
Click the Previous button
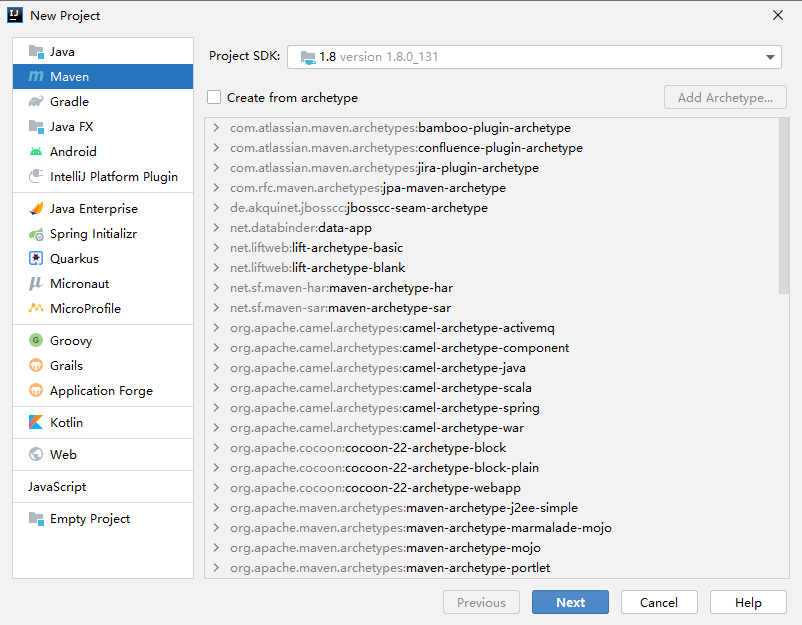[481, 602]
